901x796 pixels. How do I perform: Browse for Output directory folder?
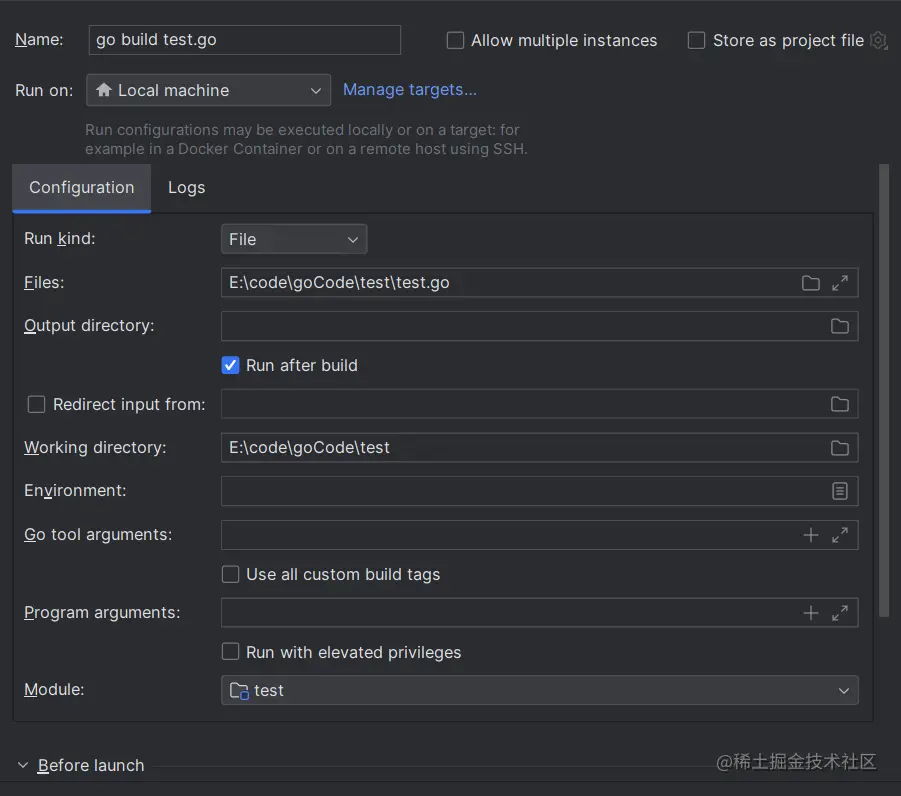click(x=840, y=326)
